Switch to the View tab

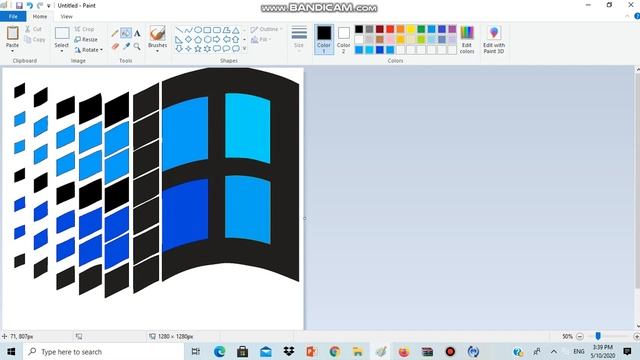tap(67, 16)
